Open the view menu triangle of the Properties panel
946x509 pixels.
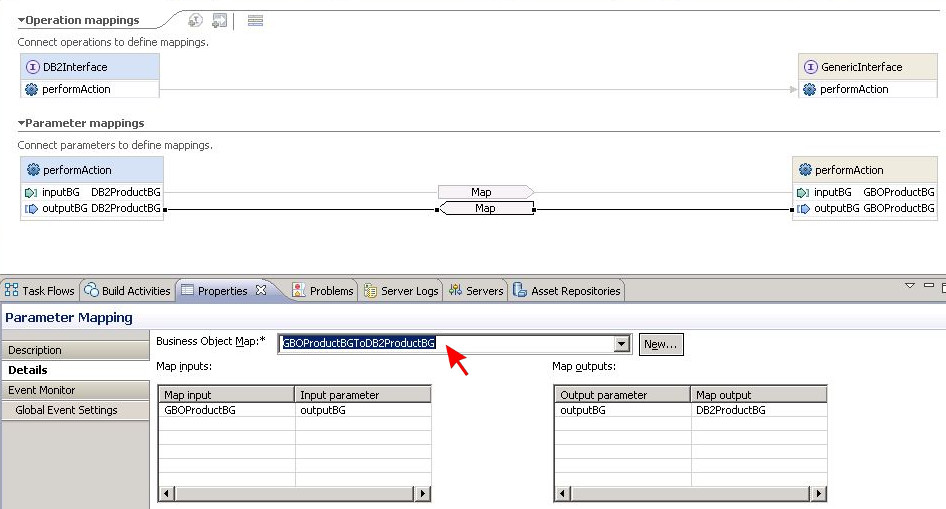click(909, 286)
